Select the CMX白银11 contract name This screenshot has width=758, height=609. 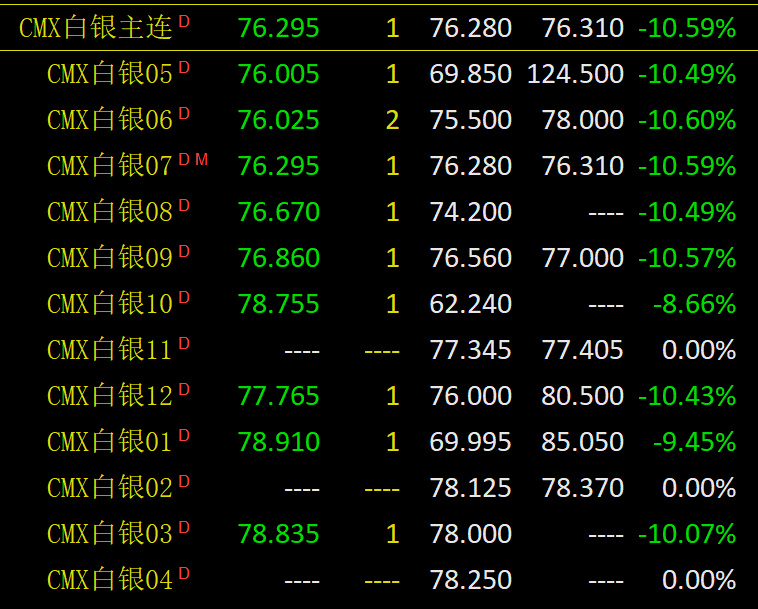[x=110, y=349]
